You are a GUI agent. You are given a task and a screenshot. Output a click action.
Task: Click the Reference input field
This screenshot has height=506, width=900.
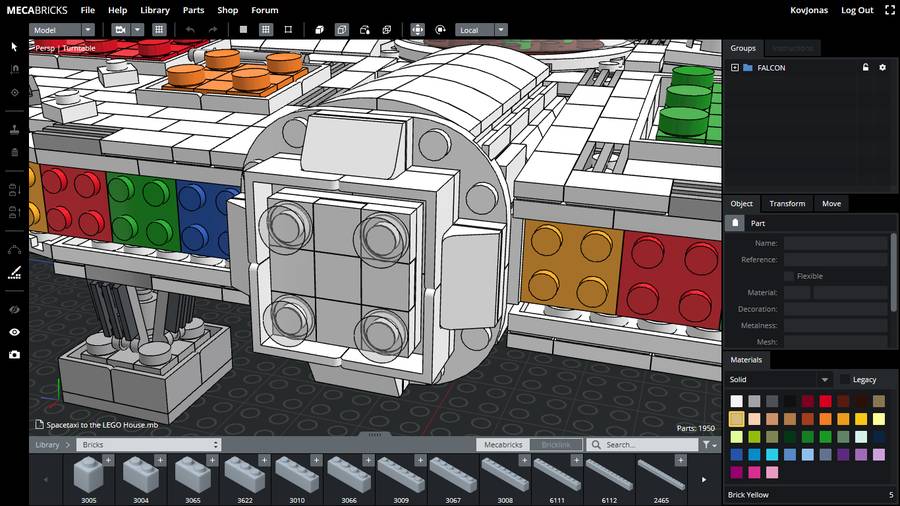click(836, 260)
